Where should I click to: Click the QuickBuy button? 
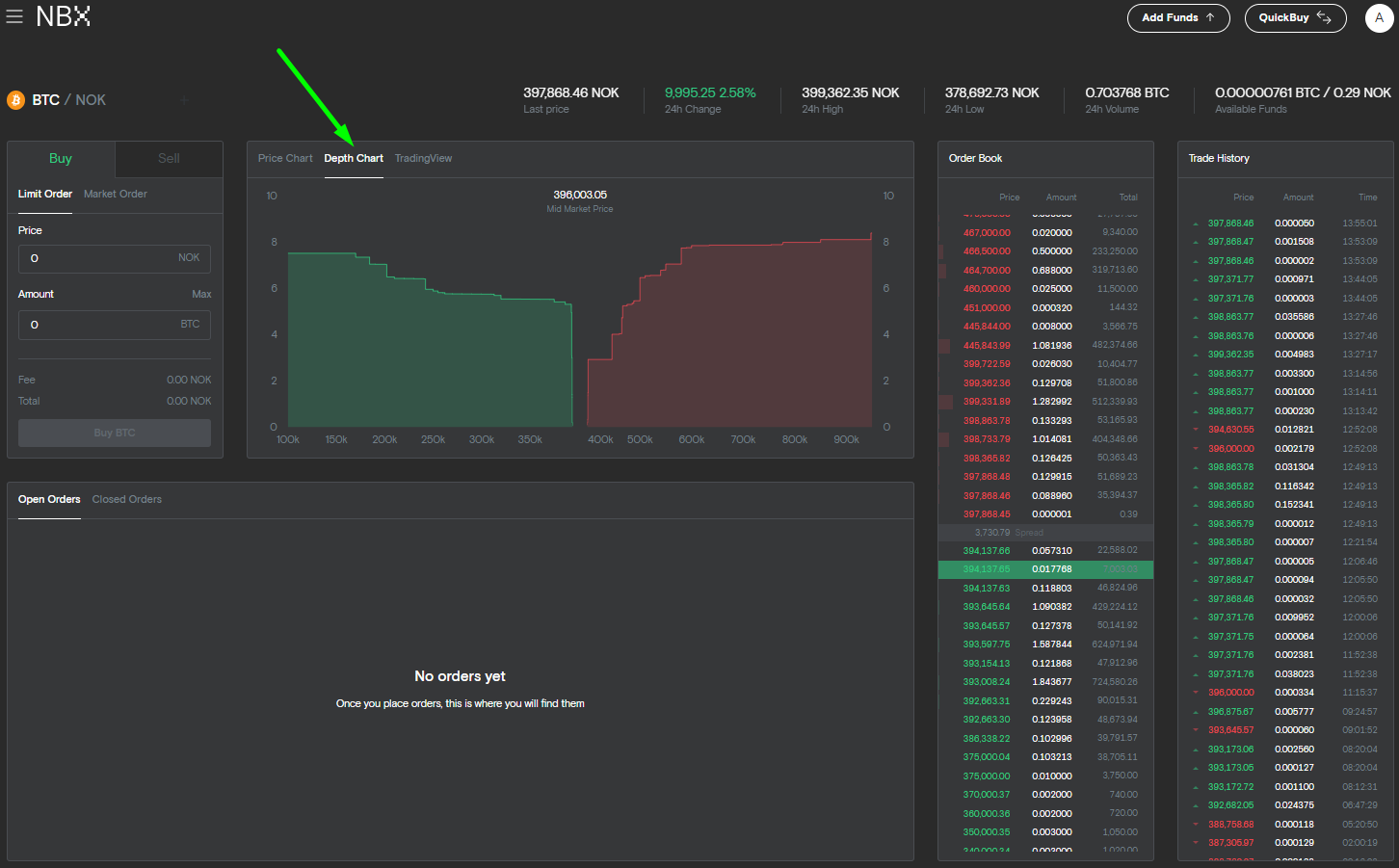(1294, 18)
